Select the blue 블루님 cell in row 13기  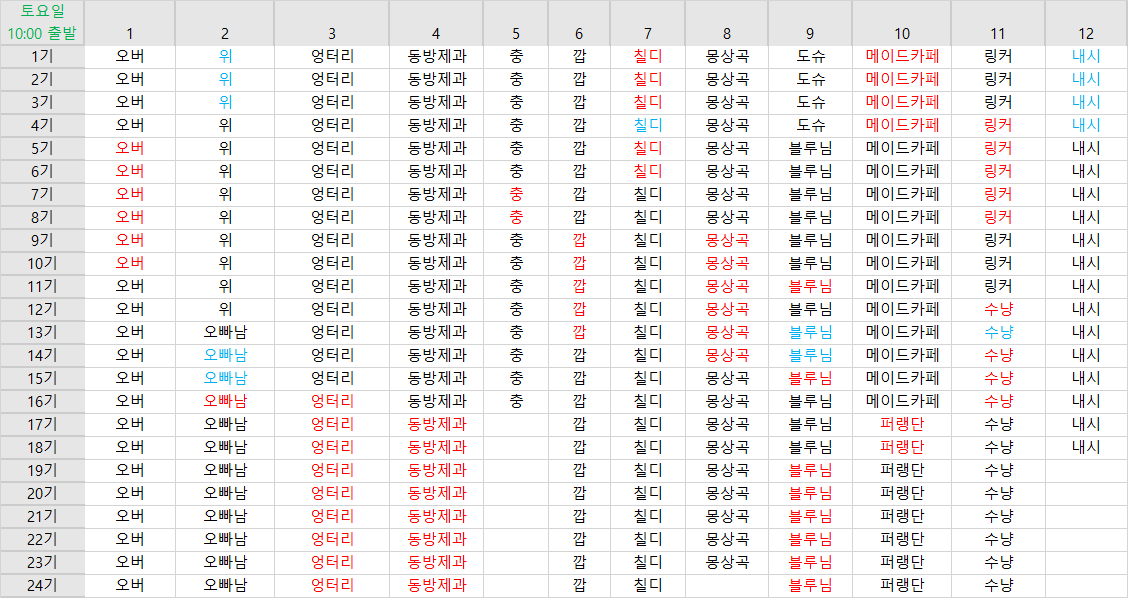810,332
